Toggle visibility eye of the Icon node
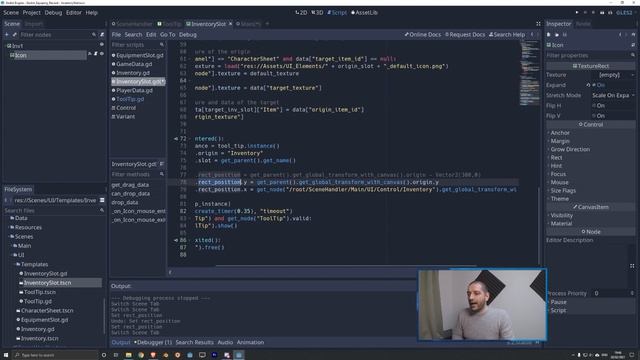This screenshot has width=640, height=360. point(102,54)
